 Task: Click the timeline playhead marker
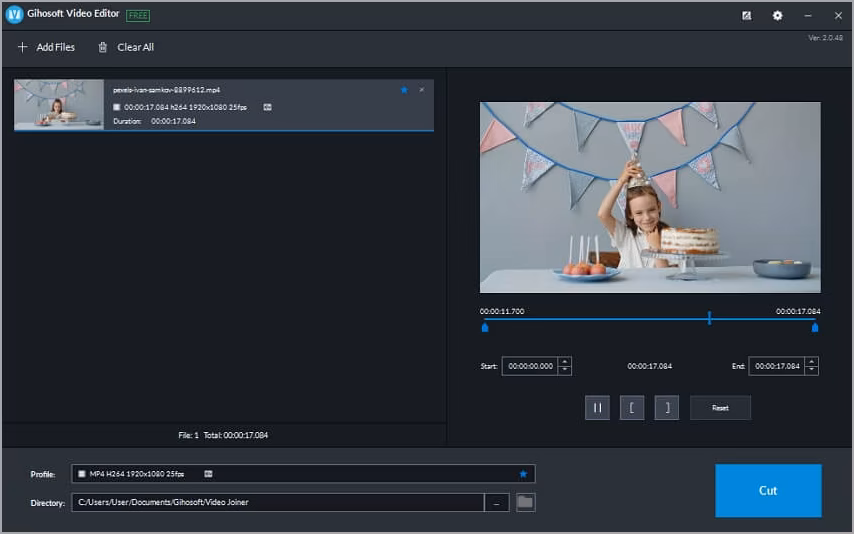pyautogui.click(x=709, y=318)
